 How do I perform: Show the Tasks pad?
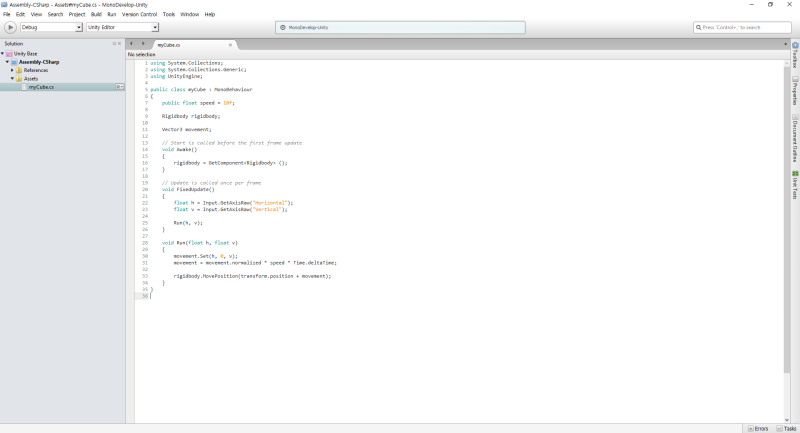click(x=787, y=429)
